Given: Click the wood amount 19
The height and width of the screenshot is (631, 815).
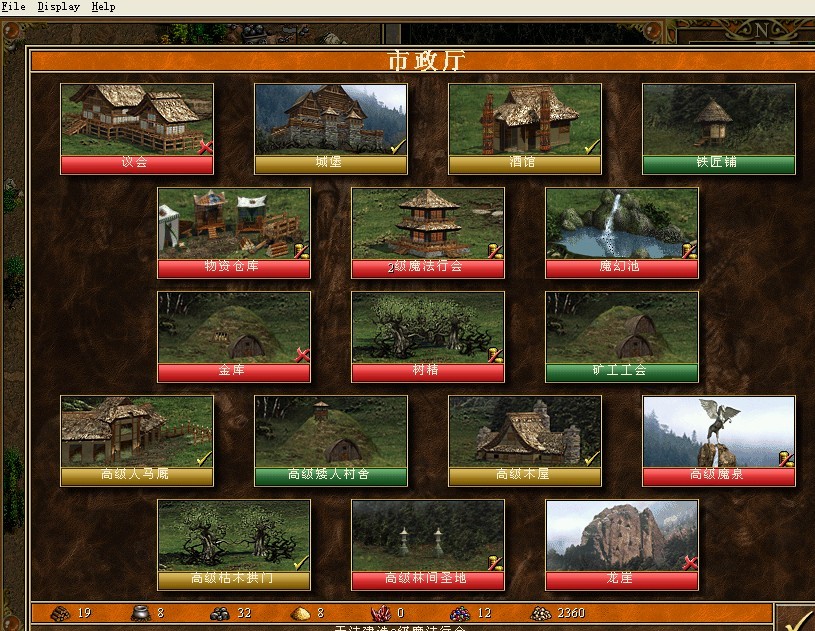Looking at the screenshot, I should tap(84, 613).
